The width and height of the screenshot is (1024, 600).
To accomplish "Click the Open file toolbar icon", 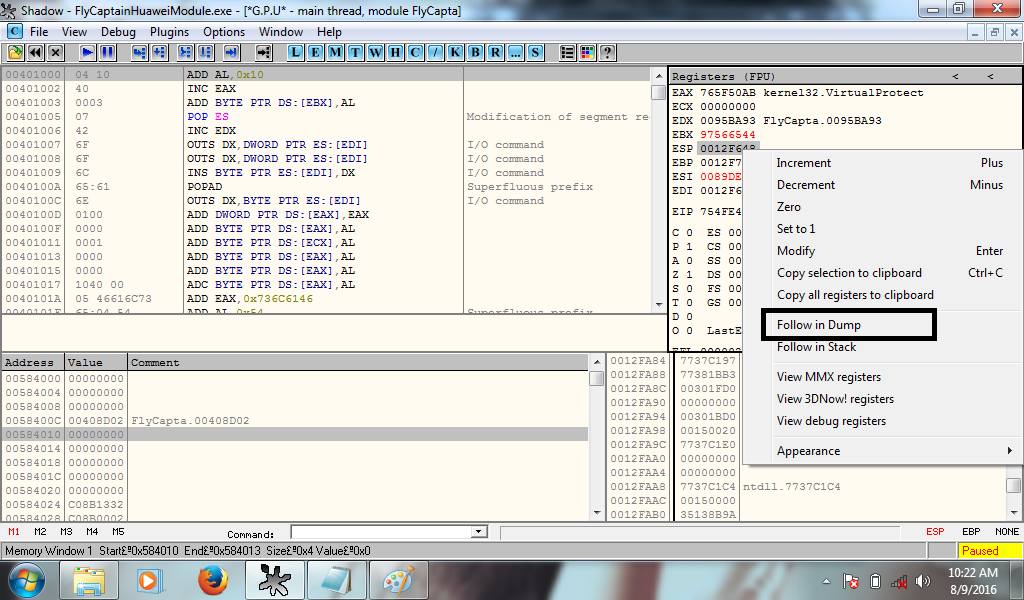I will pyautogui.click(x=15, y=53).
